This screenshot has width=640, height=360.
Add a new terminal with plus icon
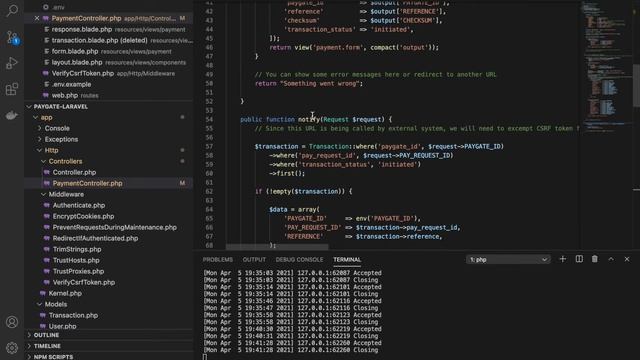(x=562, y=259)
